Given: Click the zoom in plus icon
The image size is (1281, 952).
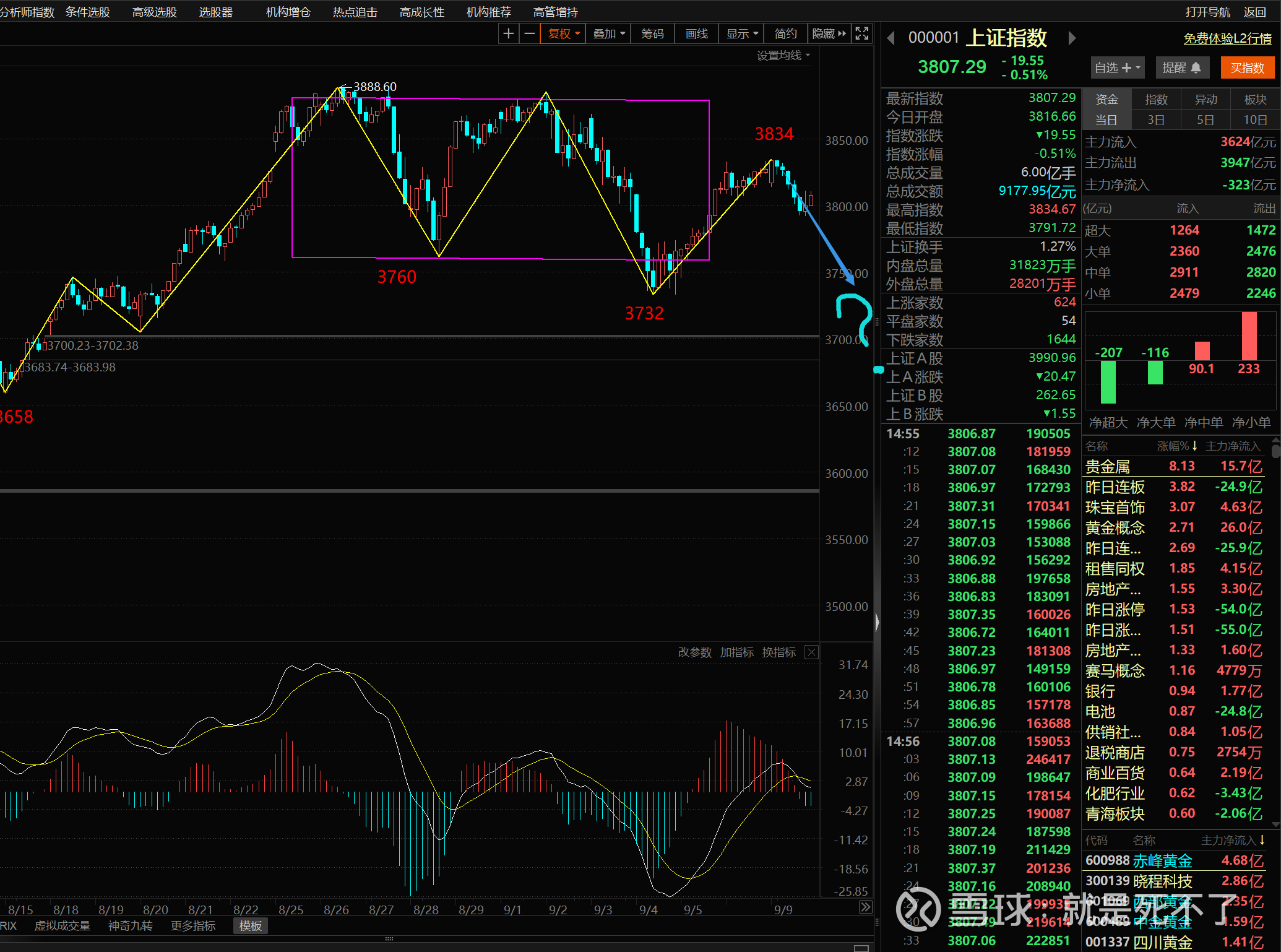Looking at the screenshot, I should pos(508,34).
